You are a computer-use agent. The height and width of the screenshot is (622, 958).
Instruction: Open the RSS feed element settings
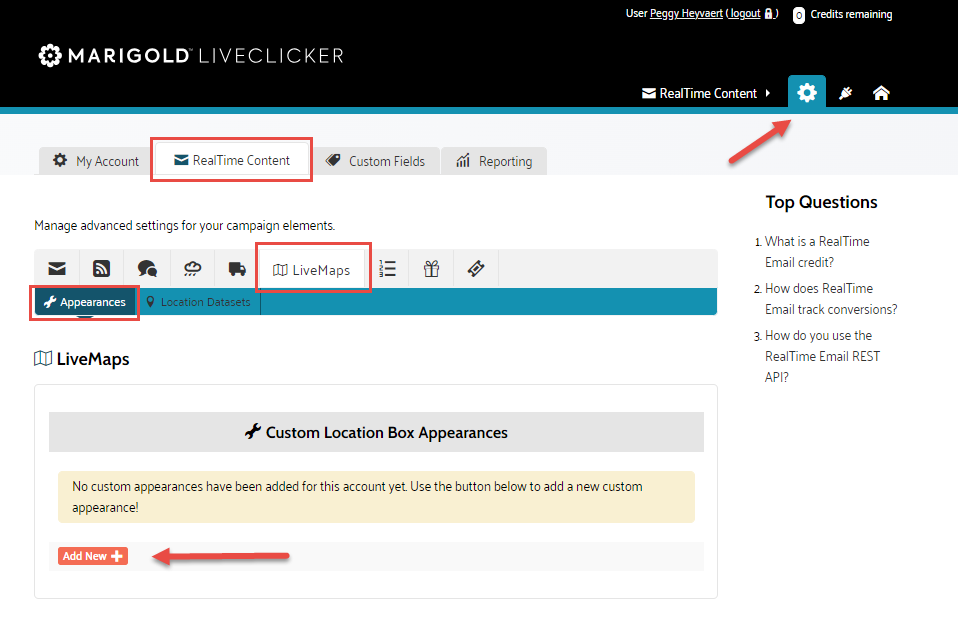[x=101, y=269]
